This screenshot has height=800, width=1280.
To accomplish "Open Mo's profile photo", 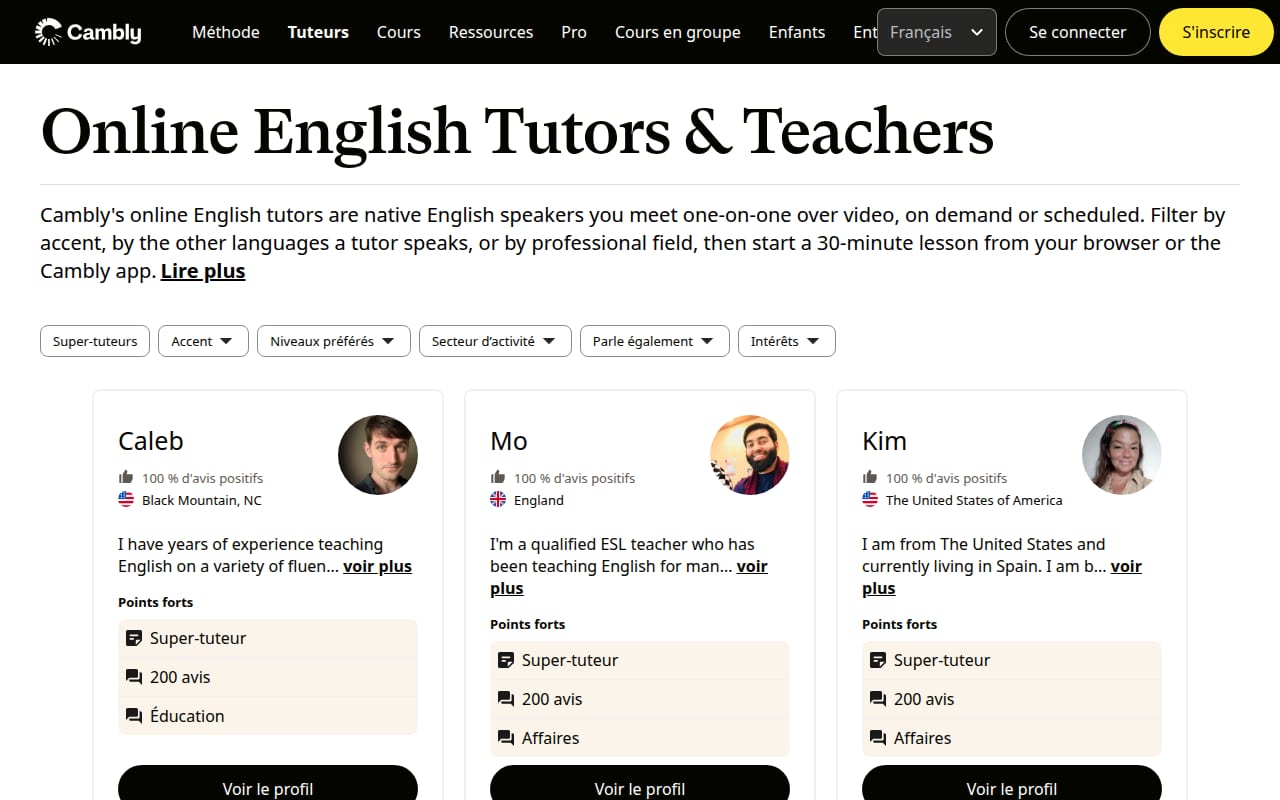I will (750, 455).
